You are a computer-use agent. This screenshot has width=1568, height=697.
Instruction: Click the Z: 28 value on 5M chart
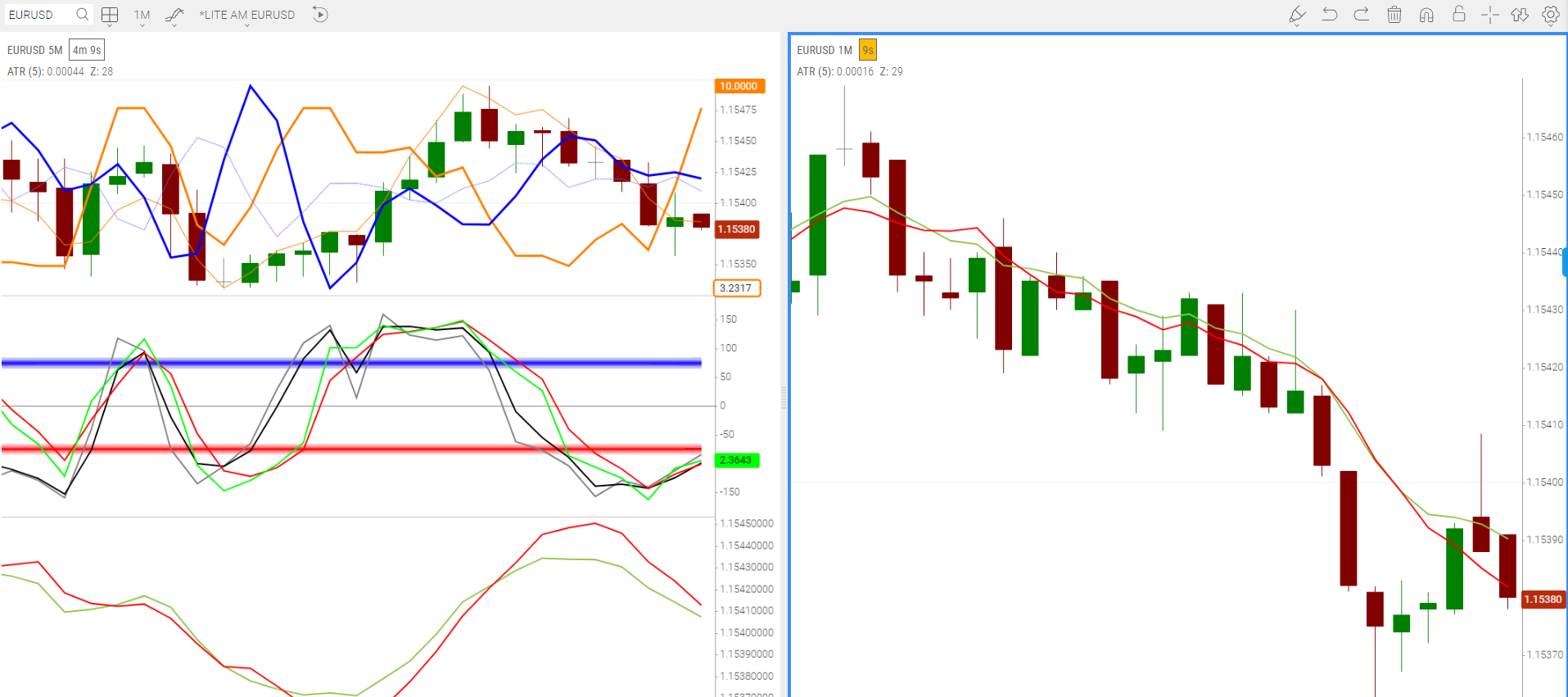(102, 71)
